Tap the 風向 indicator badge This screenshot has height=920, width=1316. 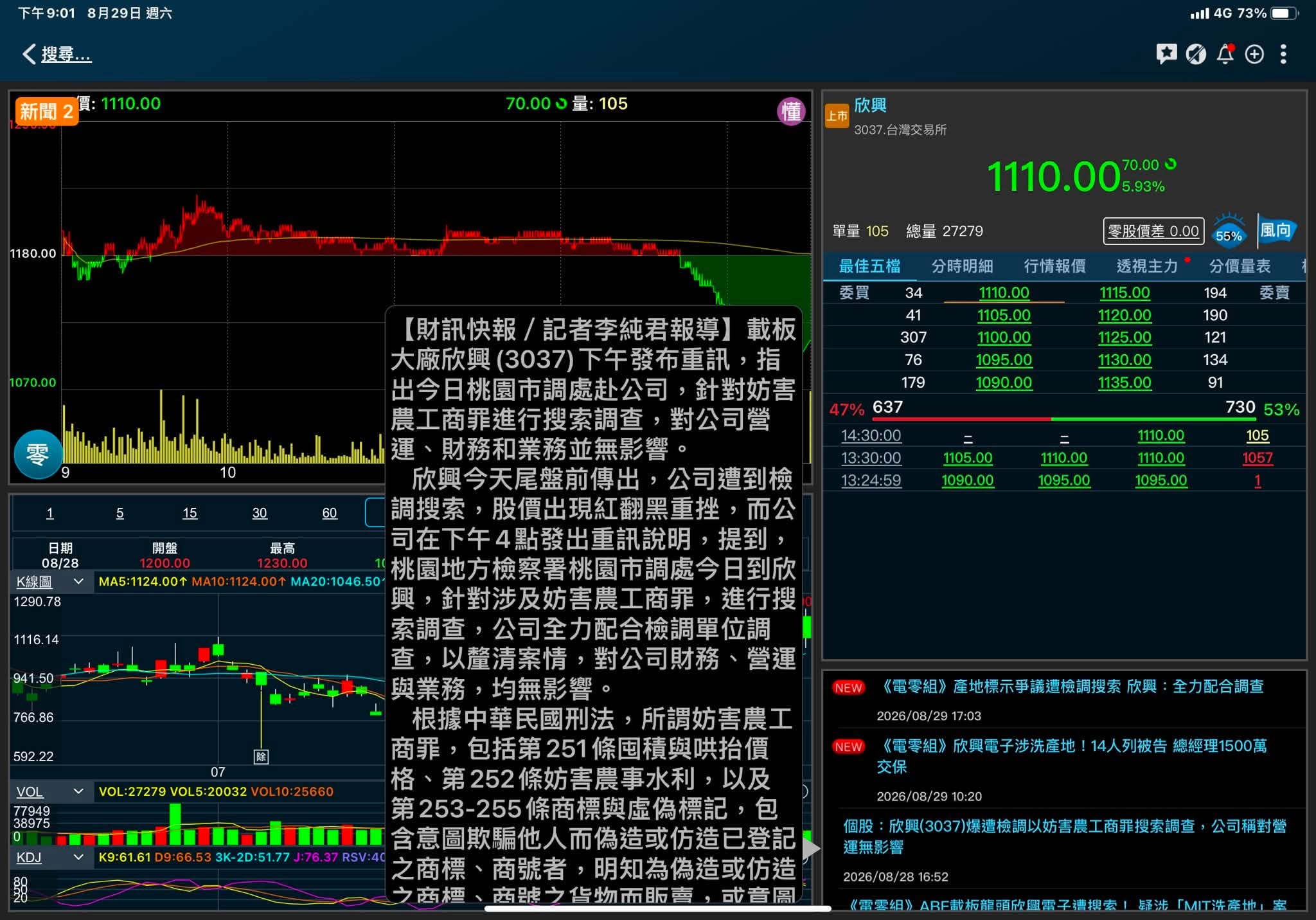1276,231
